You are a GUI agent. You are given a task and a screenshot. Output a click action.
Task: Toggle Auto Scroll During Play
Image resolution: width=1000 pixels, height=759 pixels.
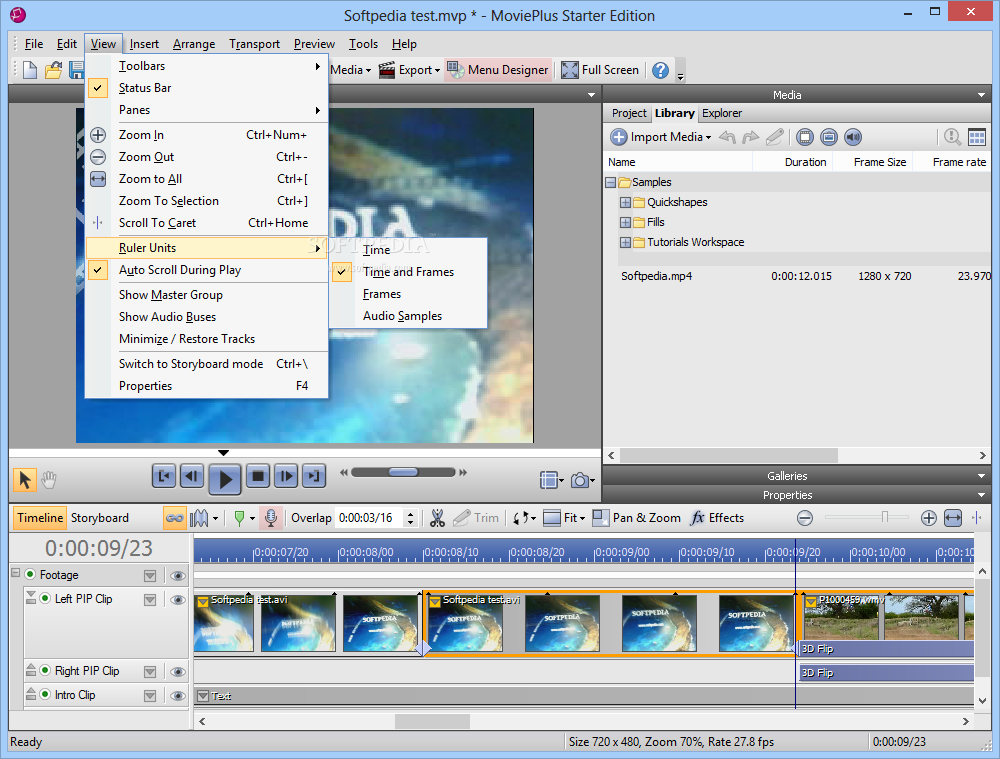point(207,270)
